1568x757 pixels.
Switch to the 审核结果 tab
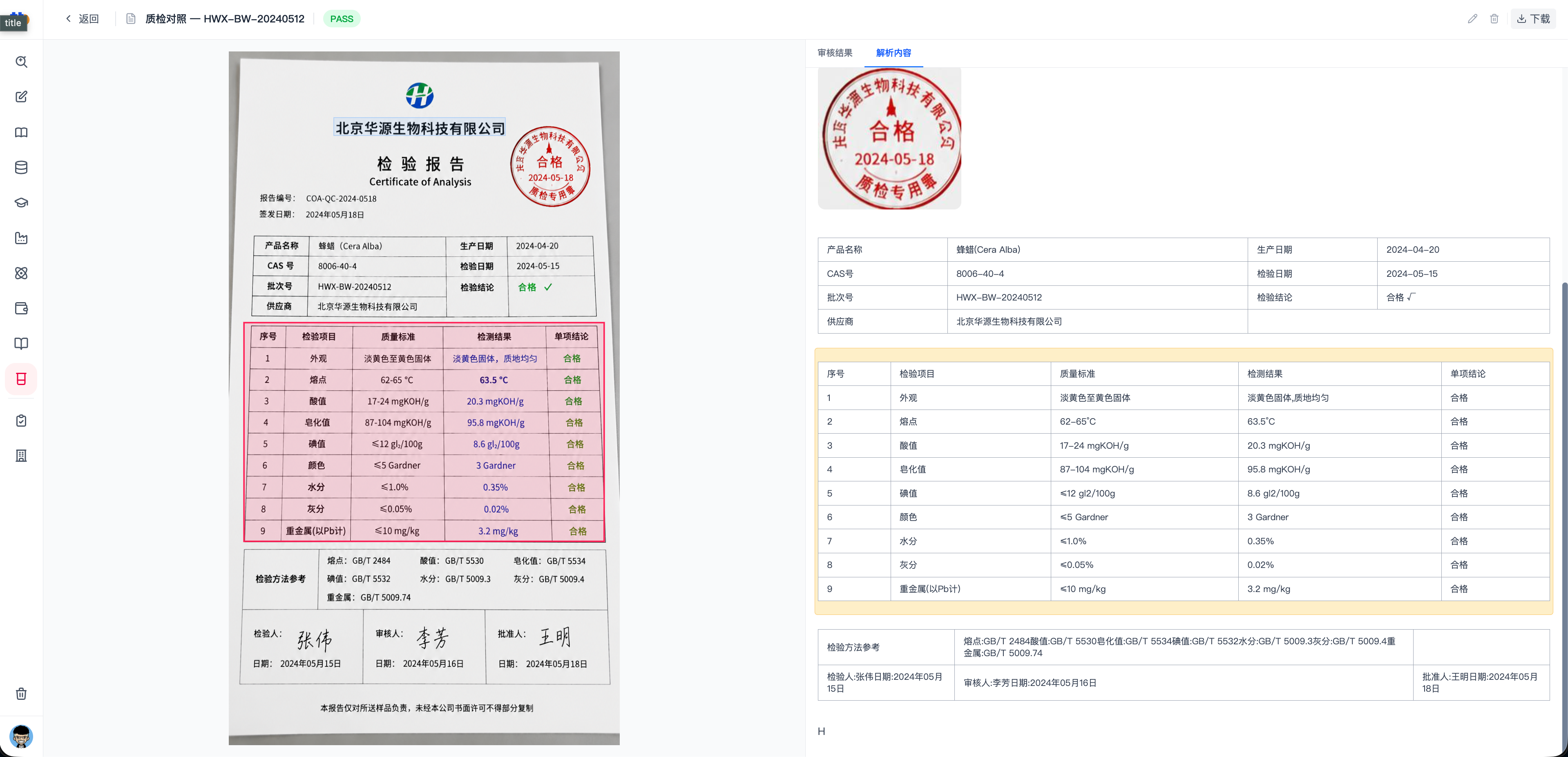point(835,53)
